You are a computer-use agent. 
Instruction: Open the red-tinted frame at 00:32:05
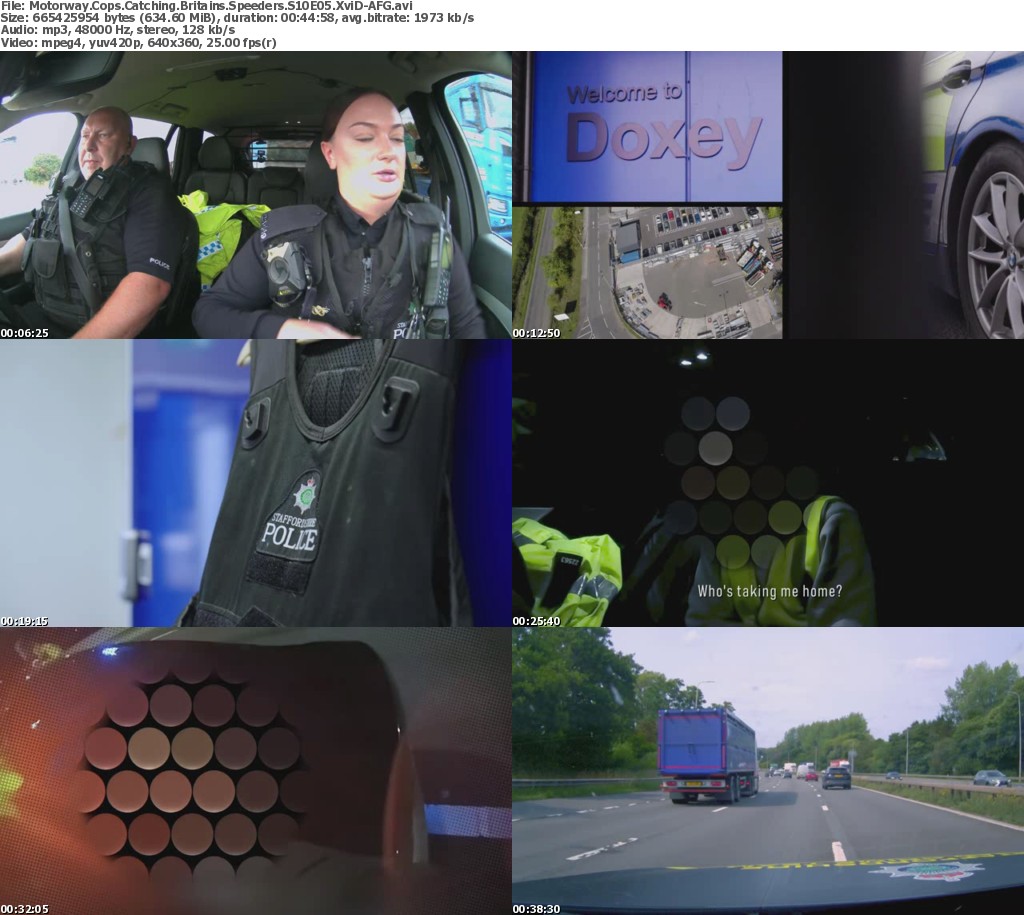(256, 771)
